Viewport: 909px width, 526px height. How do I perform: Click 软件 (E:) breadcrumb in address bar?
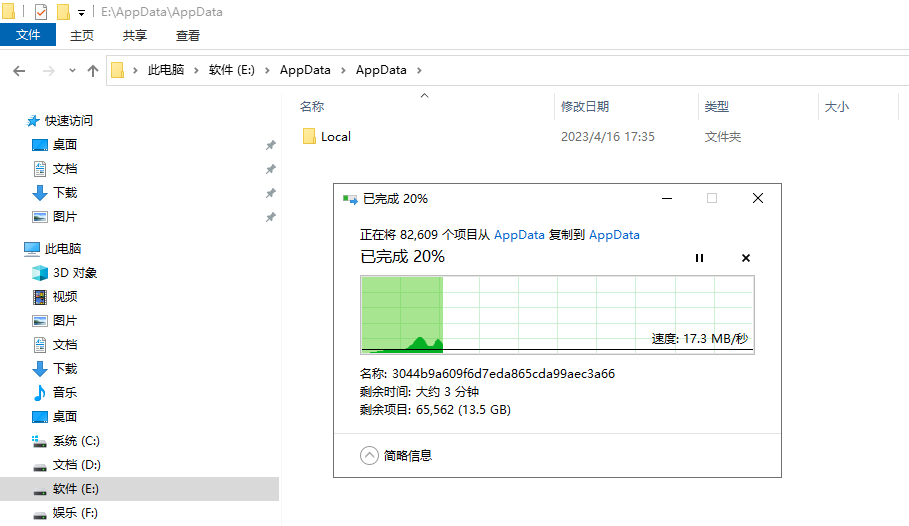tap(232, 70)
